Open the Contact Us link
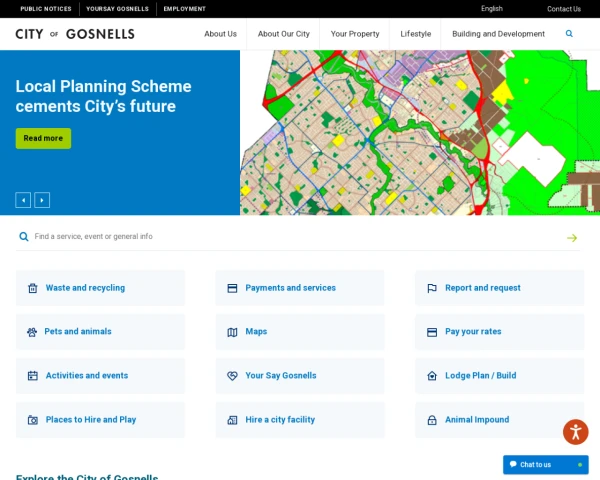 (564, 9)
